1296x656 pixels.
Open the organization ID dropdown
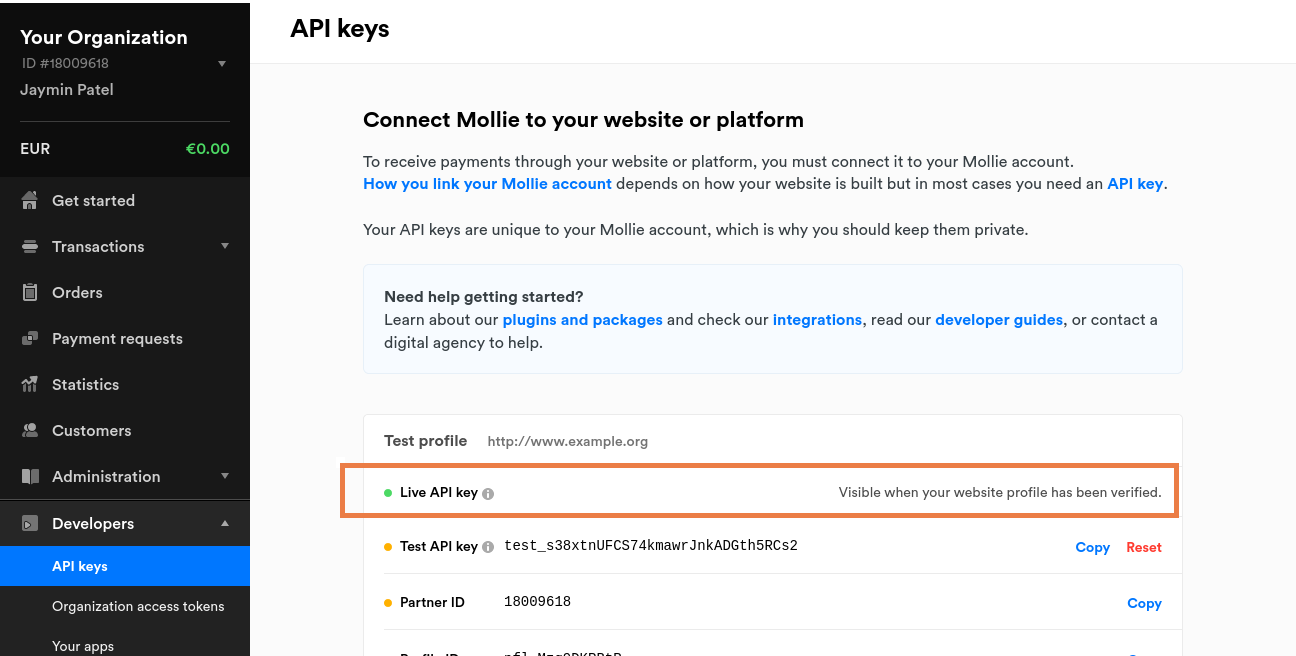coord(222,63)
